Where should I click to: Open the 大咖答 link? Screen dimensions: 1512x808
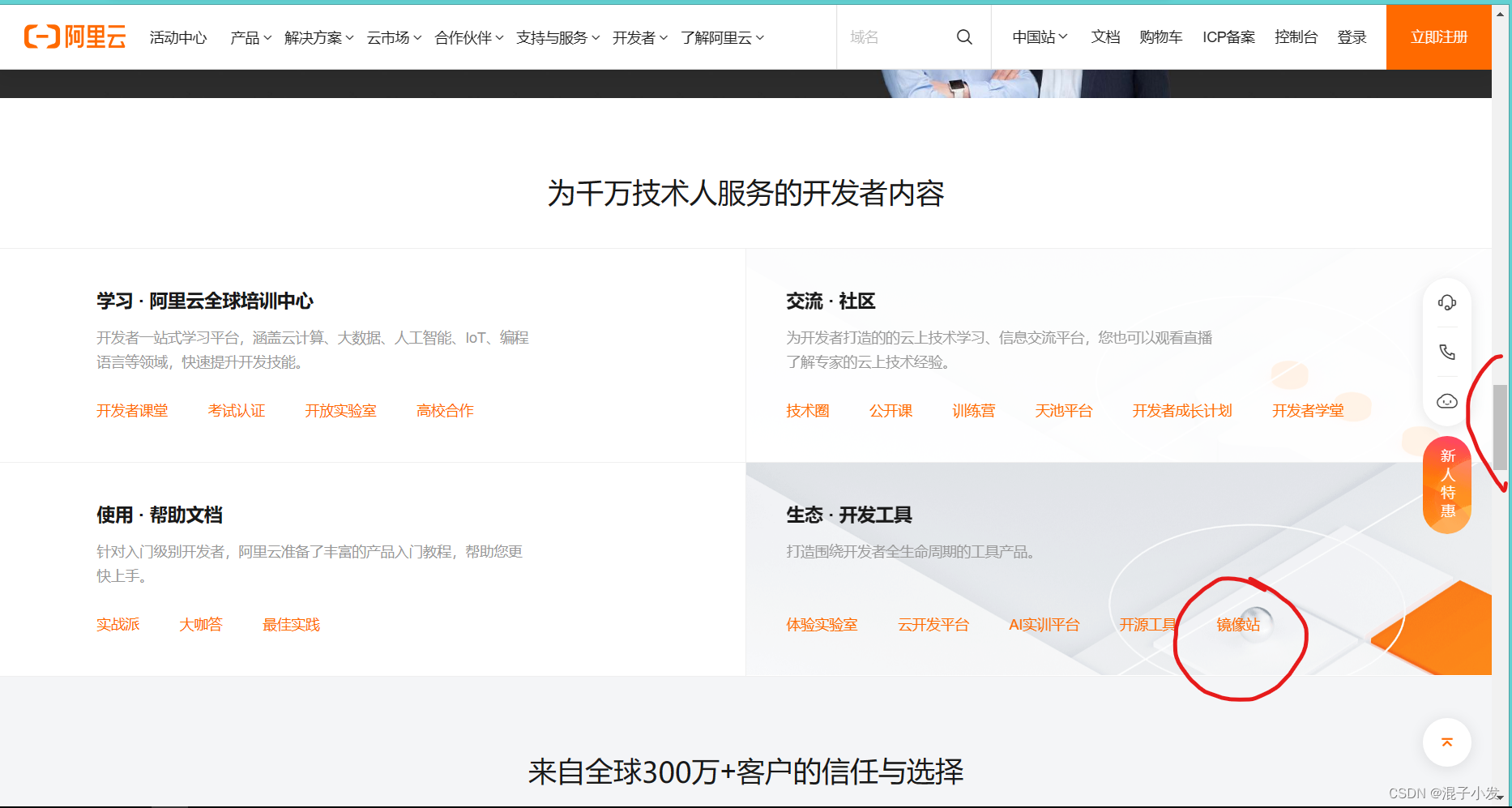click(201, 625)
